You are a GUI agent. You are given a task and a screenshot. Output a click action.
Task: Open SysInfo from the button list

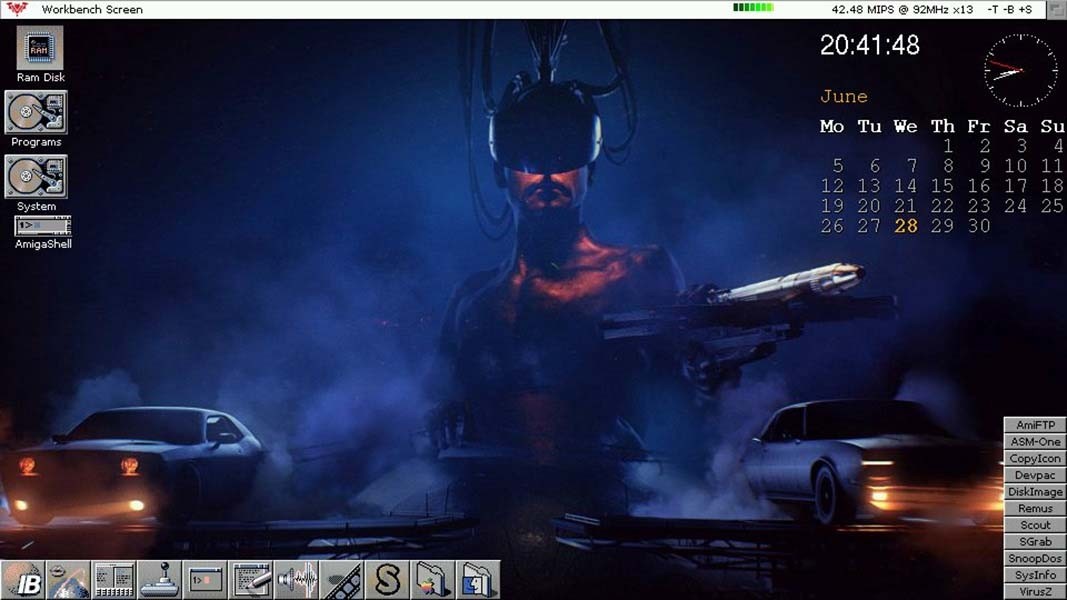click(x=1035, y=575)
